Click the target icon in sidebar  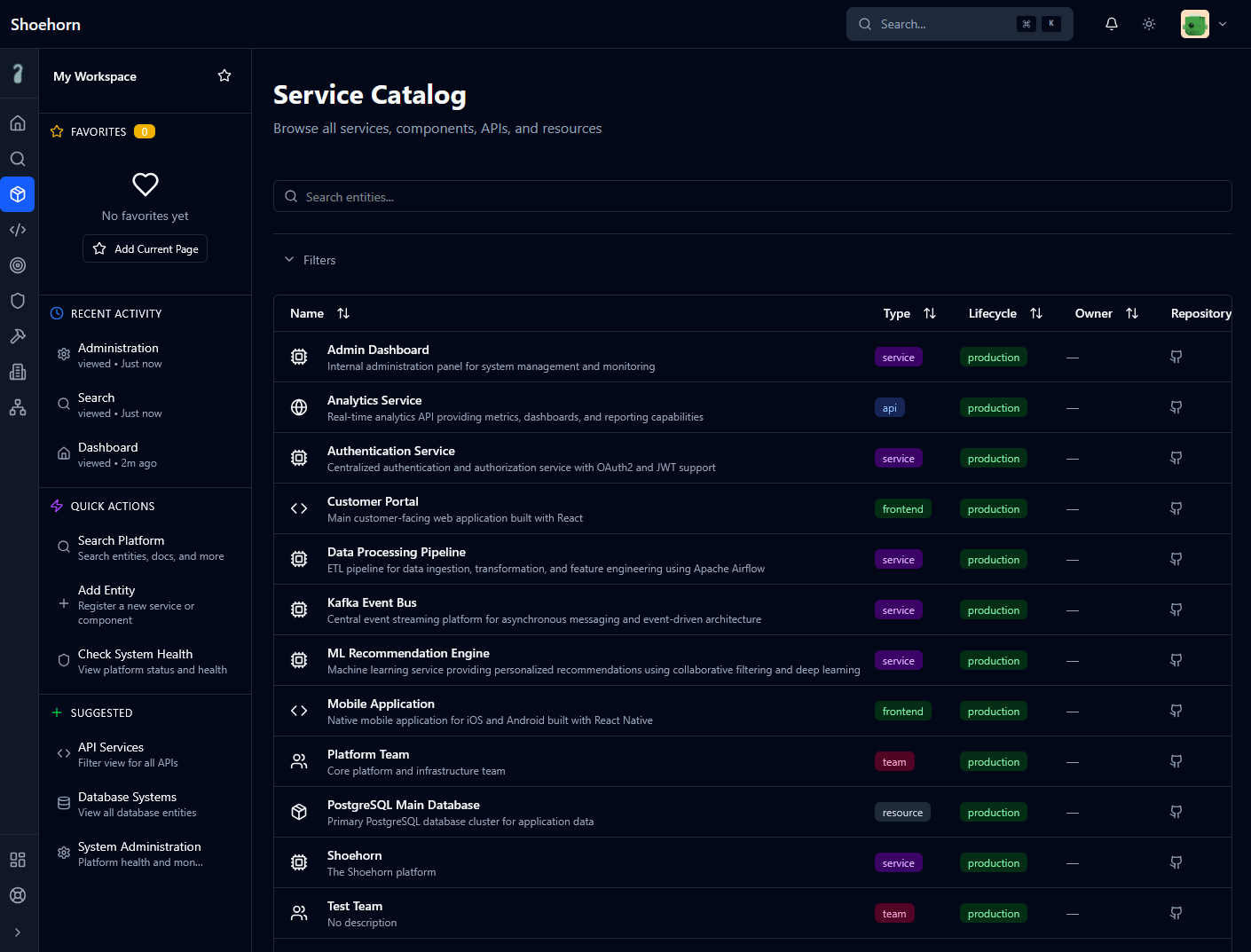click(18, 265)
